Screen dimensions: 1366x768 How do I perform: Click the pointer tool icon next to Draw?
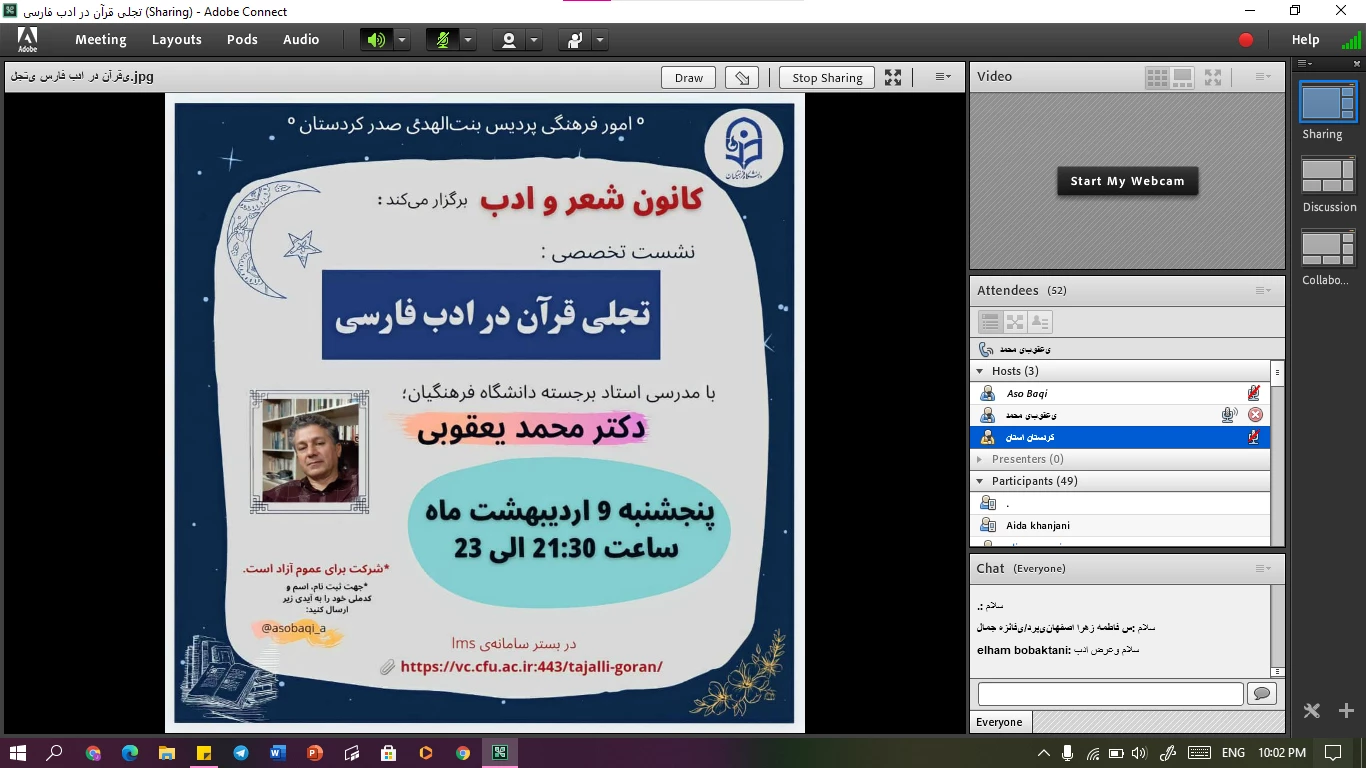742,78
